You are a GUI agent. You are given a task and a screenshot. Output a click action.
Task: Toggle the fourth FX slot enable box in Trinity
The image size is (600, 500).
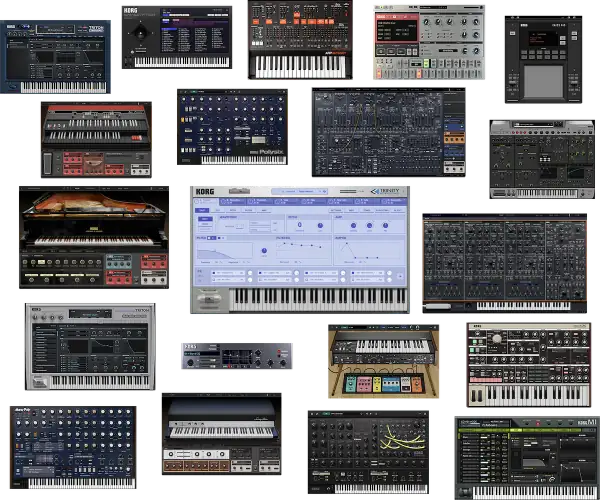click(x=353, y=273)
